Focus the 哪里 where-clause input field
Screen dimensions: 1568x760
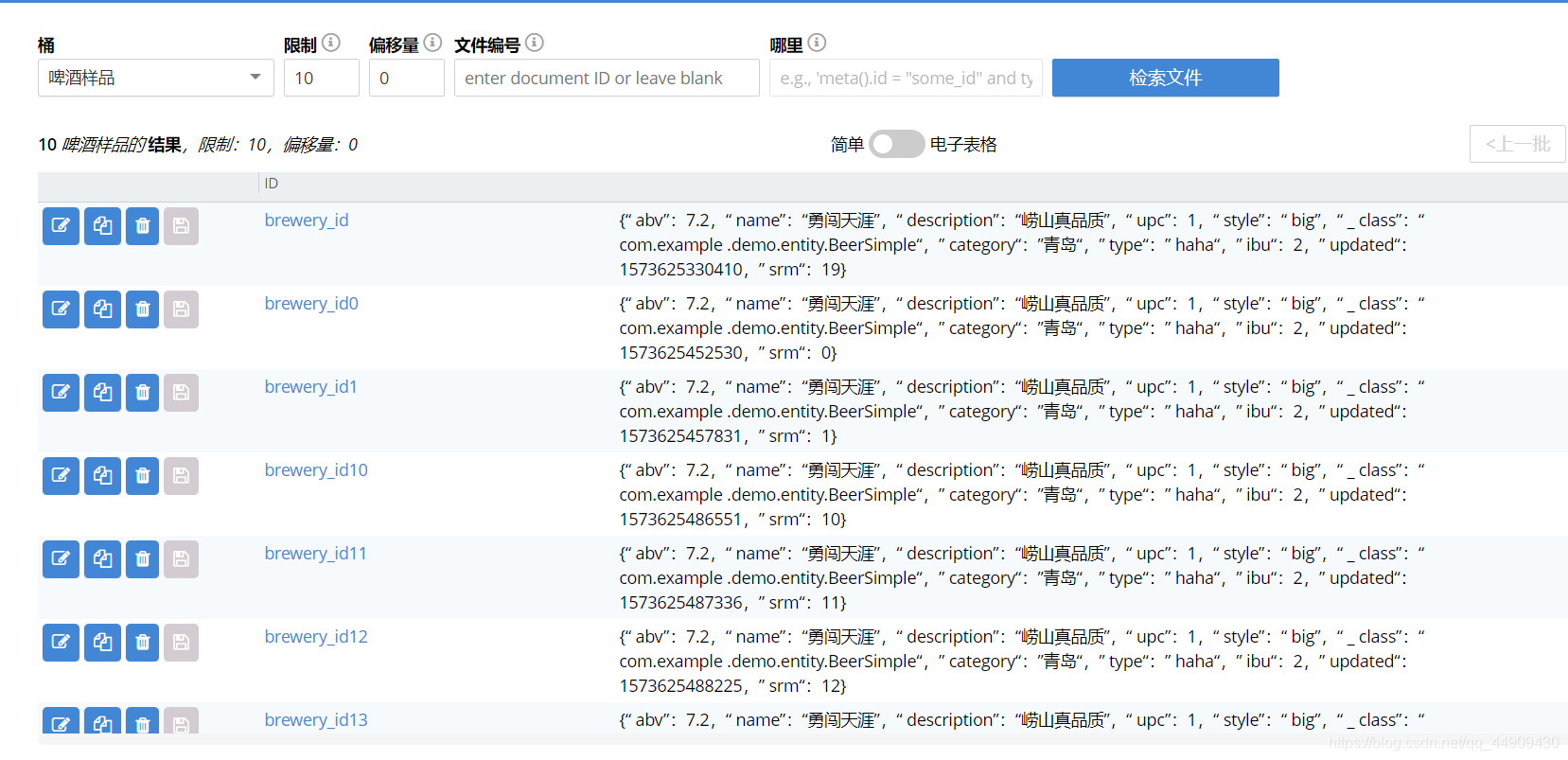point(906,78)
